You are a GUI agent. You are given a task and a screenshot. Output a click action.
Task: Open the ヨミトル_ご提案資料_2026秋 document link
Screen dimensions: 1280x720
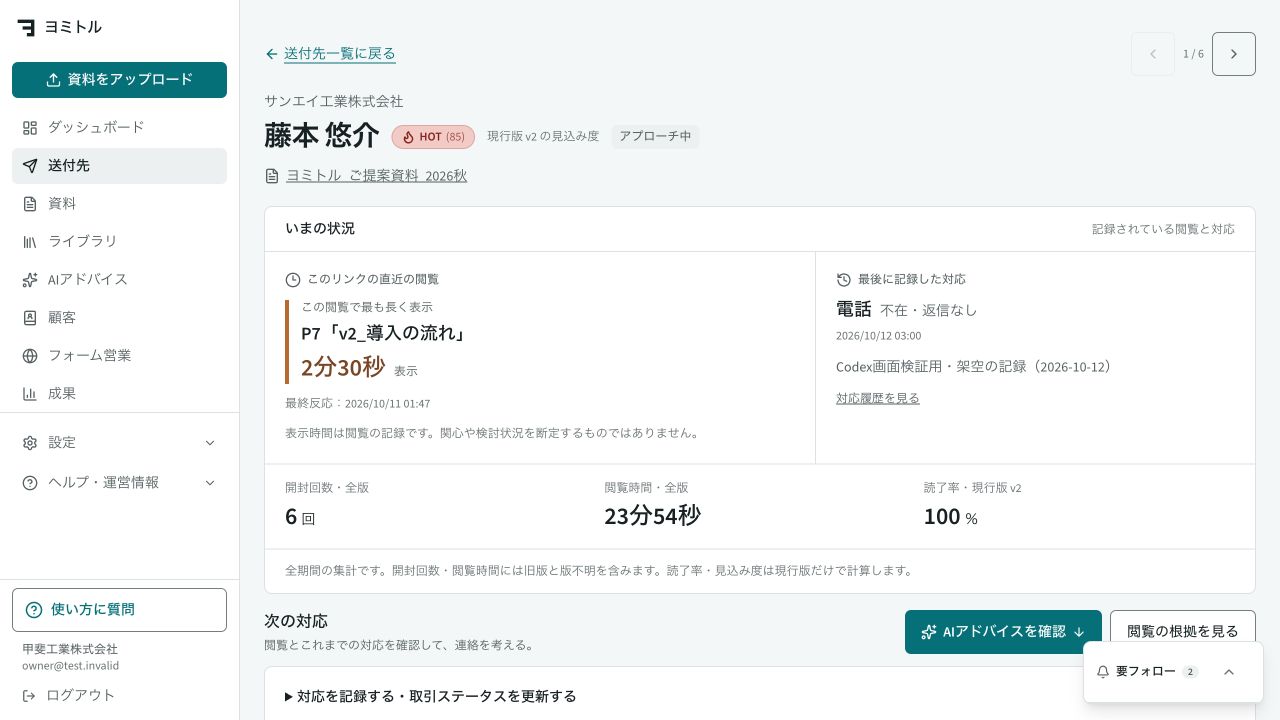pos(376,176)
